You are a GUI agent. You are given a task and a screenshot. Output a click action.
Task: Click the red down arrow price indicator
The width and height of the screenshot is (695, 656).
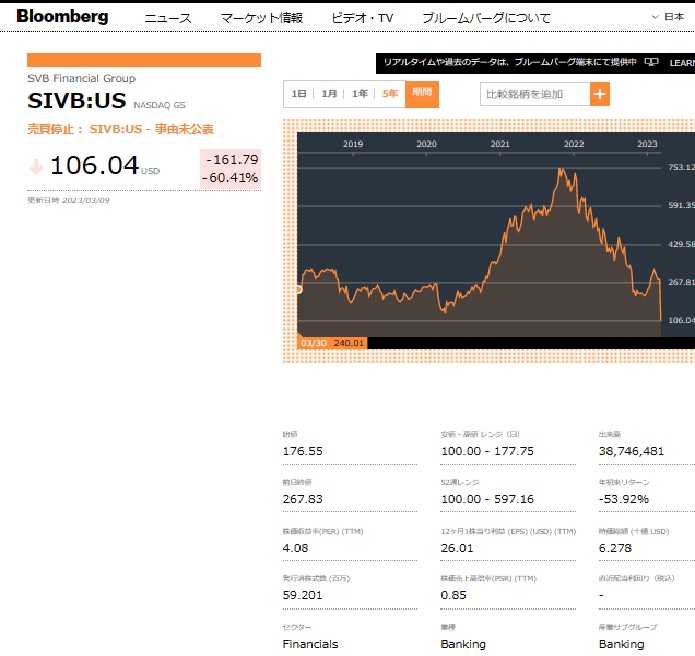point(36,167)
